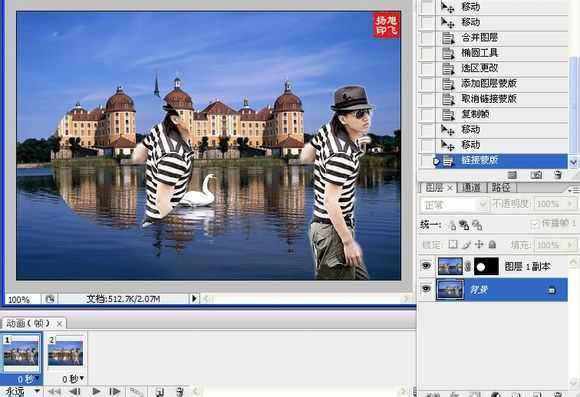The height and width of the screenshot is (397, 580).
Task: Click the history state marker beside 链接蒙版
Action: (436, 161)
